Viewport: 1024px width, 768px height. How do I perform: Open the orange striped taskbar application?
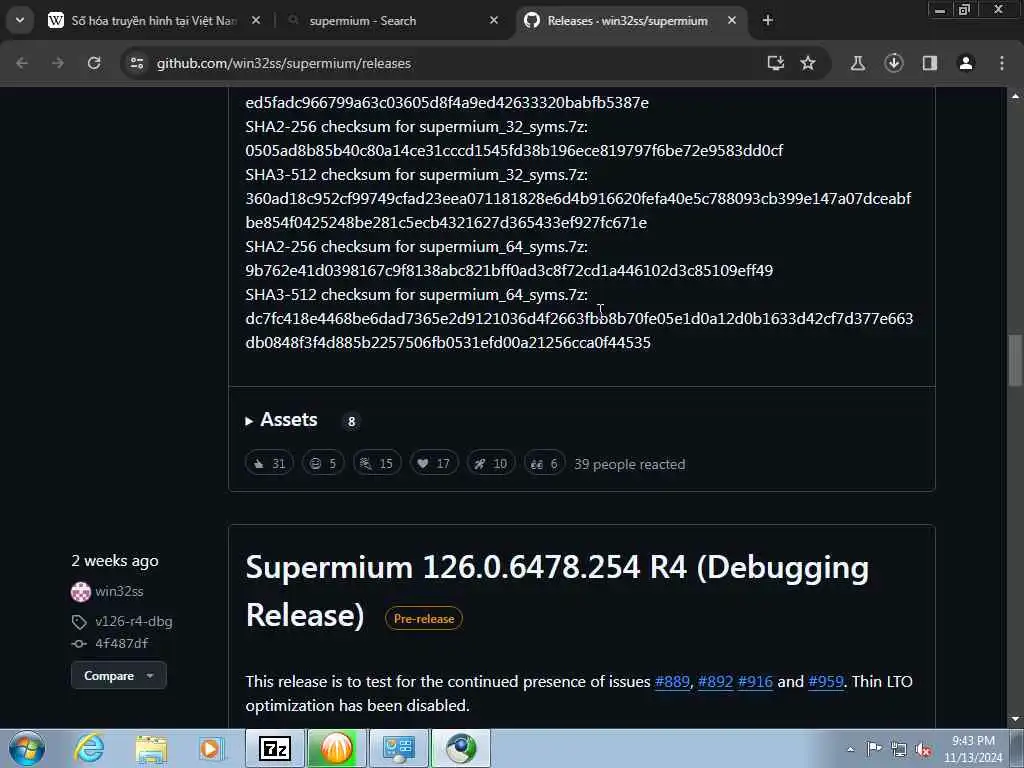click(336, 748)
